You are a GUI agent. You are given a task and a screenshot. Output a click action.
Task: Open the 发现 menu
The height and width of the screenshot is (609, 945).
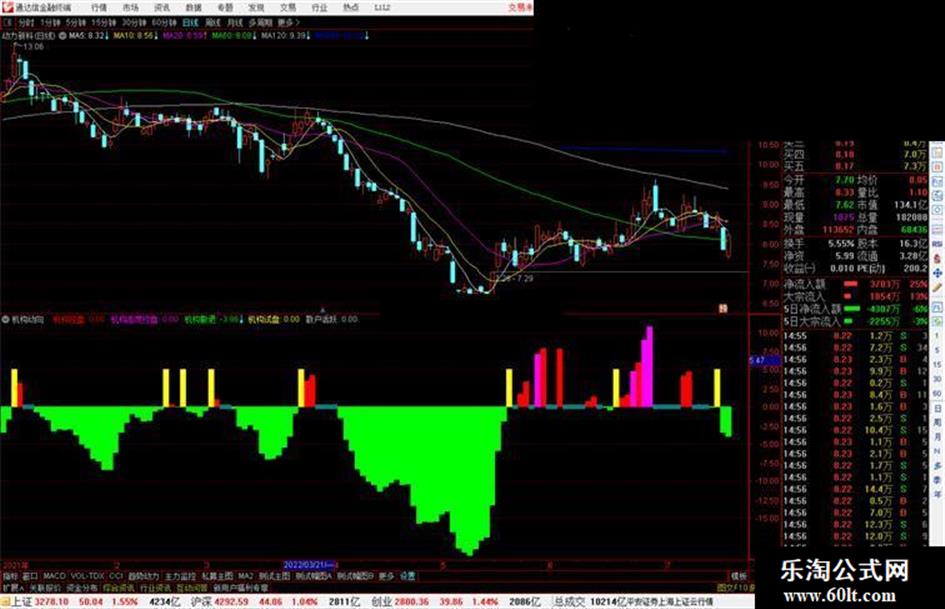[256, 8]
